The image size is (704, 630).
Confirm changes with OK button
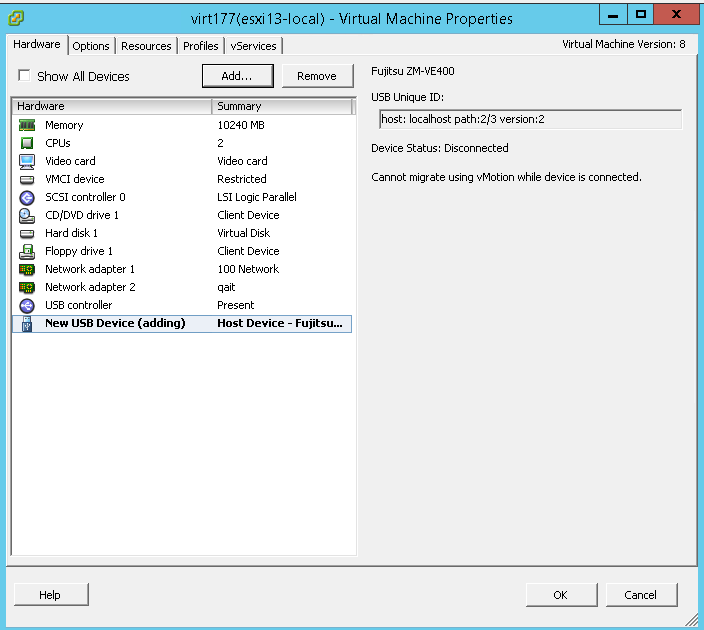pyautogui.click(x=561, y=595)
